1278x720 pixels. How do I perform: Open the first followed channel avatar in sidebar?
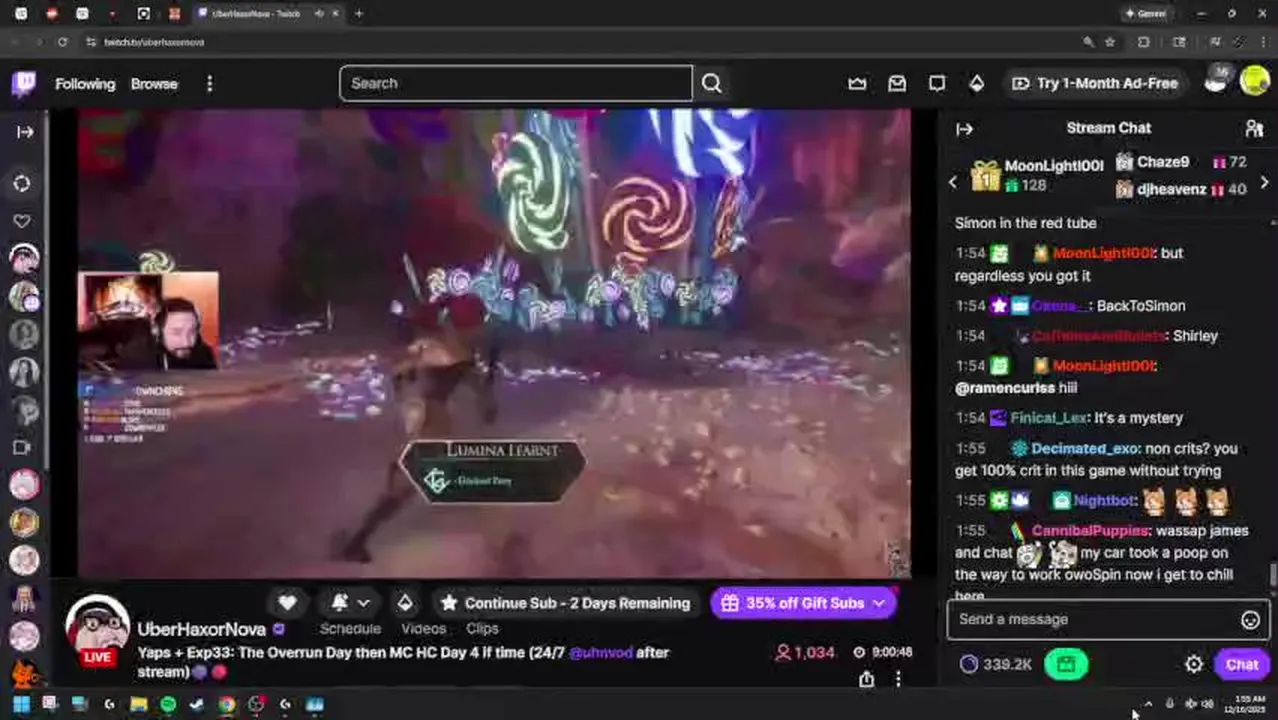pyautogui.click(x=24, y=259)
